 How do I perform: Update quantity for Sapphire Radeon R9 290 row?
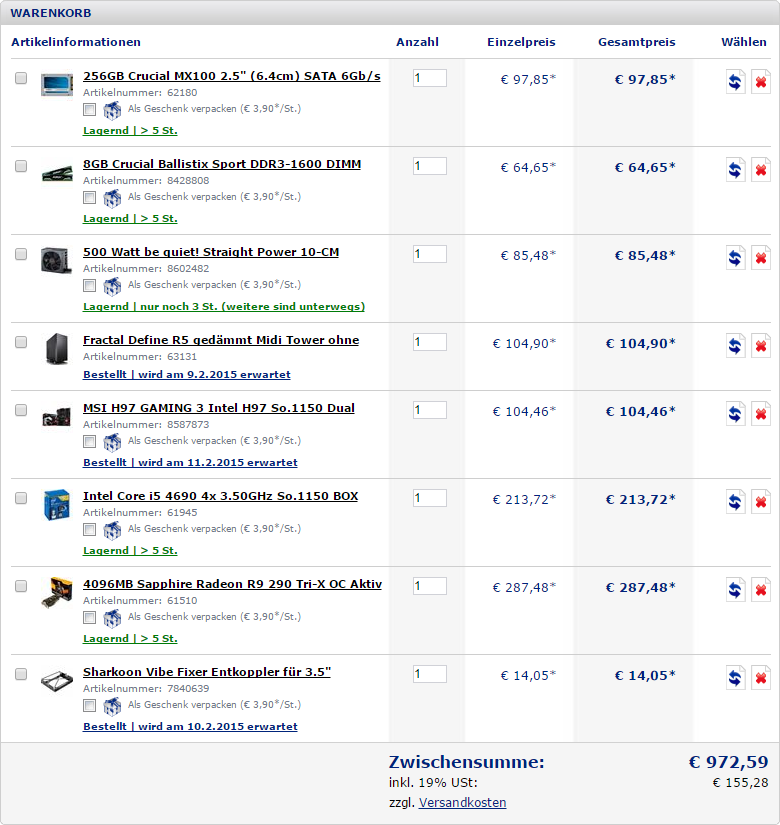point(735,589)
